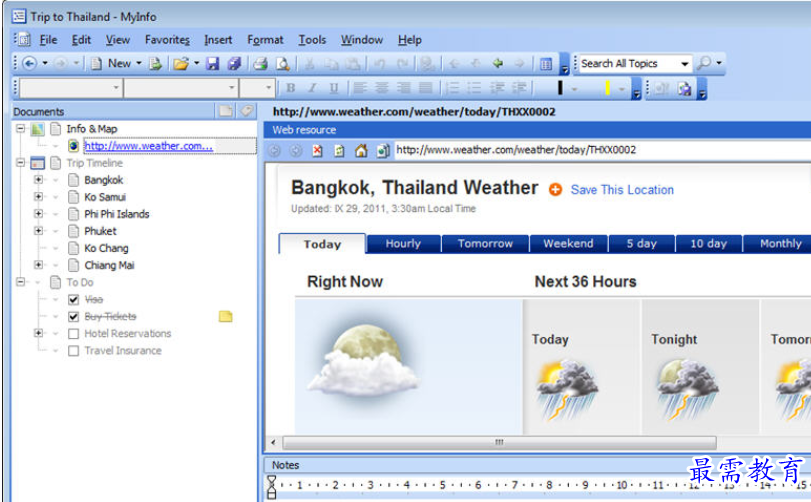Open the Window menu
This screenshot has width=811, height=502.
[x=362, y=40]
